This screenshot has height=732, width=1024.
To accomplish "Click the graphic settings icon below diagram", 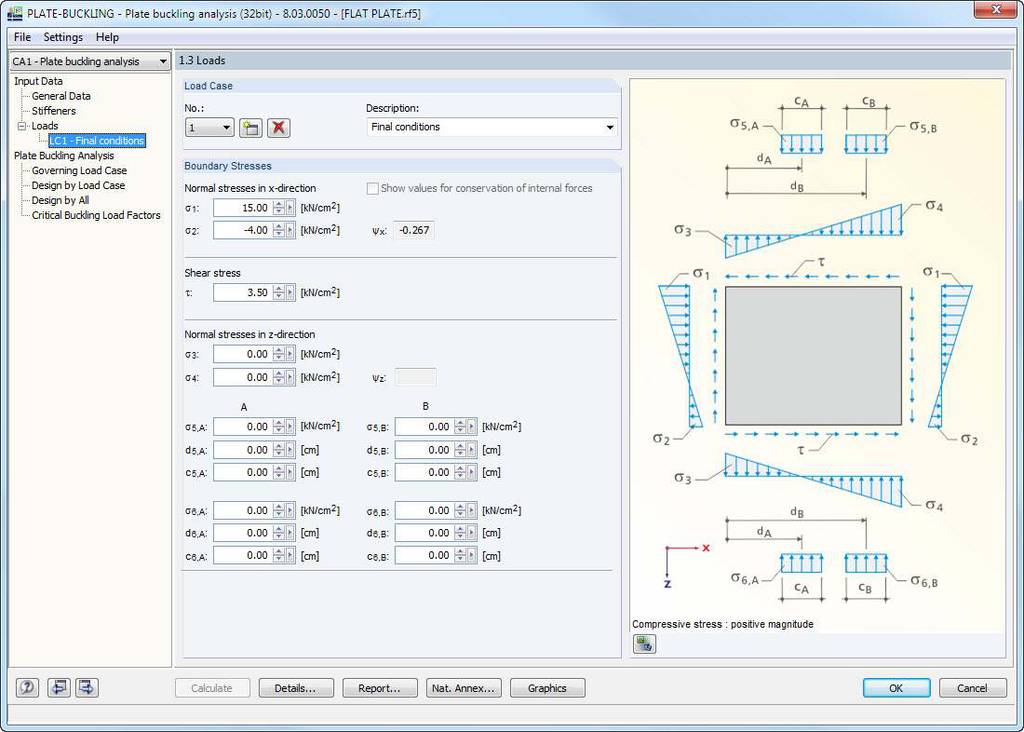I will point(644,644).
